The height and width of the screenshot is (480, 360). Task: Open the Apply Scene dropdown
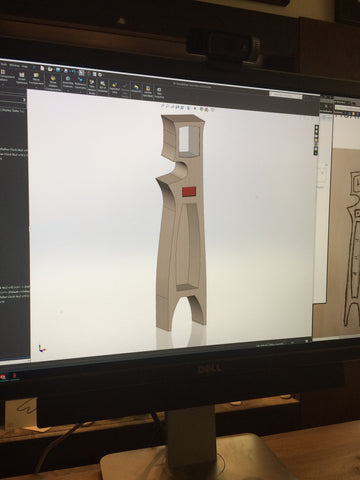(x=206, y=109)
